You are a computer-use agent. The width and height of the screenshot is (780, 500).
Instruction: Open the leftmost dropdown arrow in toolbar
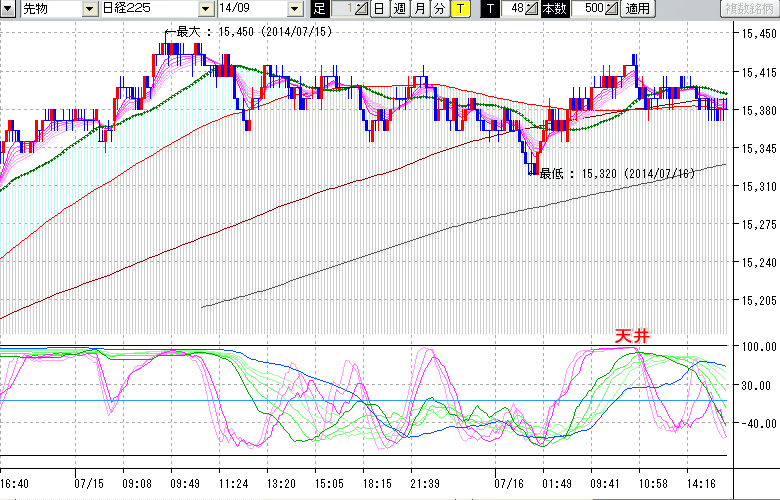coord(8,9)
